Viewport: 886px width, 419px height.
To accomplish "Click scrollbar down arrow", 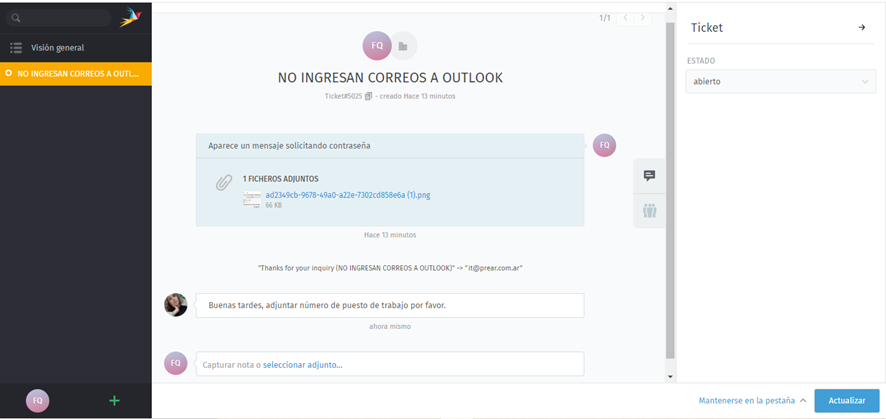I will [670, 377].
